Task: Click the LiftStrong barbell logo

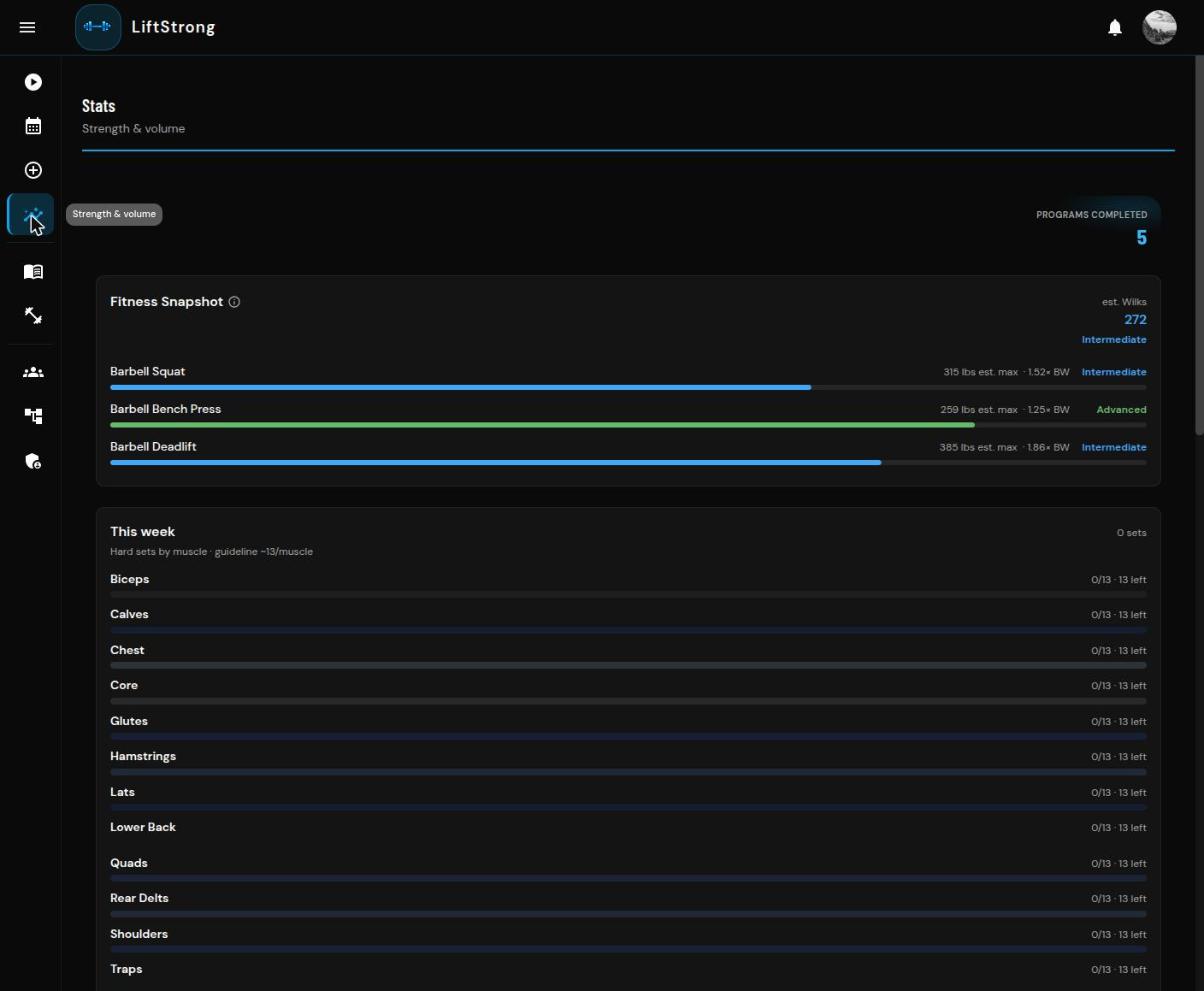Action: coord(98,27)
